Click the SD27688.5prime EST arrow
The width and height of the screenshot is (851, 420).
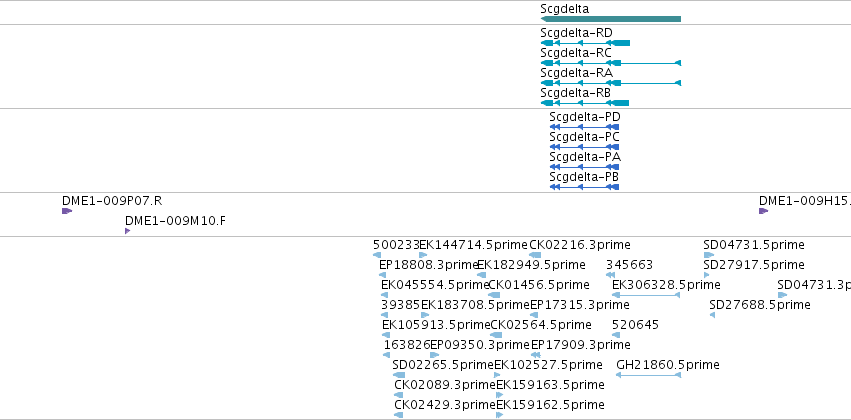(712, 315)
